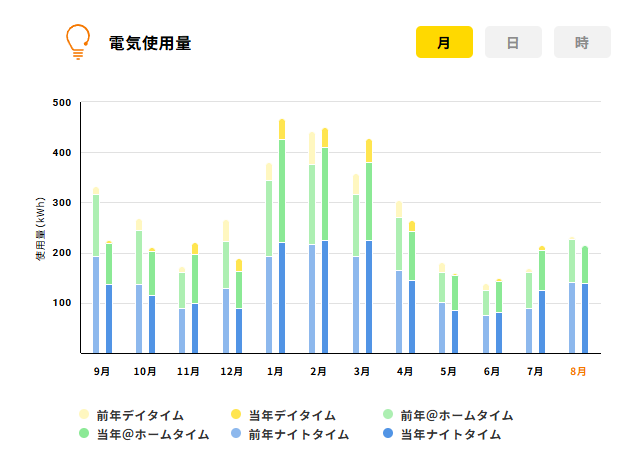Click the 電気使用量 heading text
This screenshot has height=454, width=627.
[150, 43]
